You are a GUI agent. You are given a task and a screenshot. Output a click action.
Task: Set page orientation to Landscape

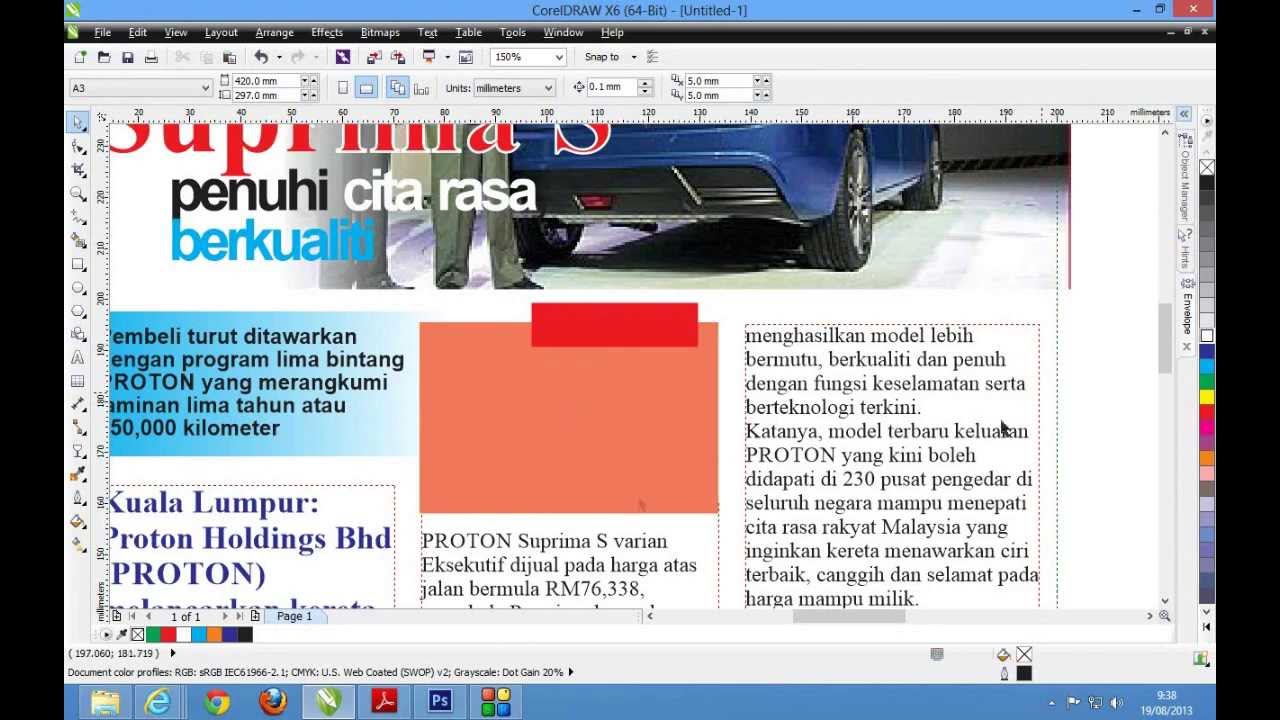click(366, 88)
